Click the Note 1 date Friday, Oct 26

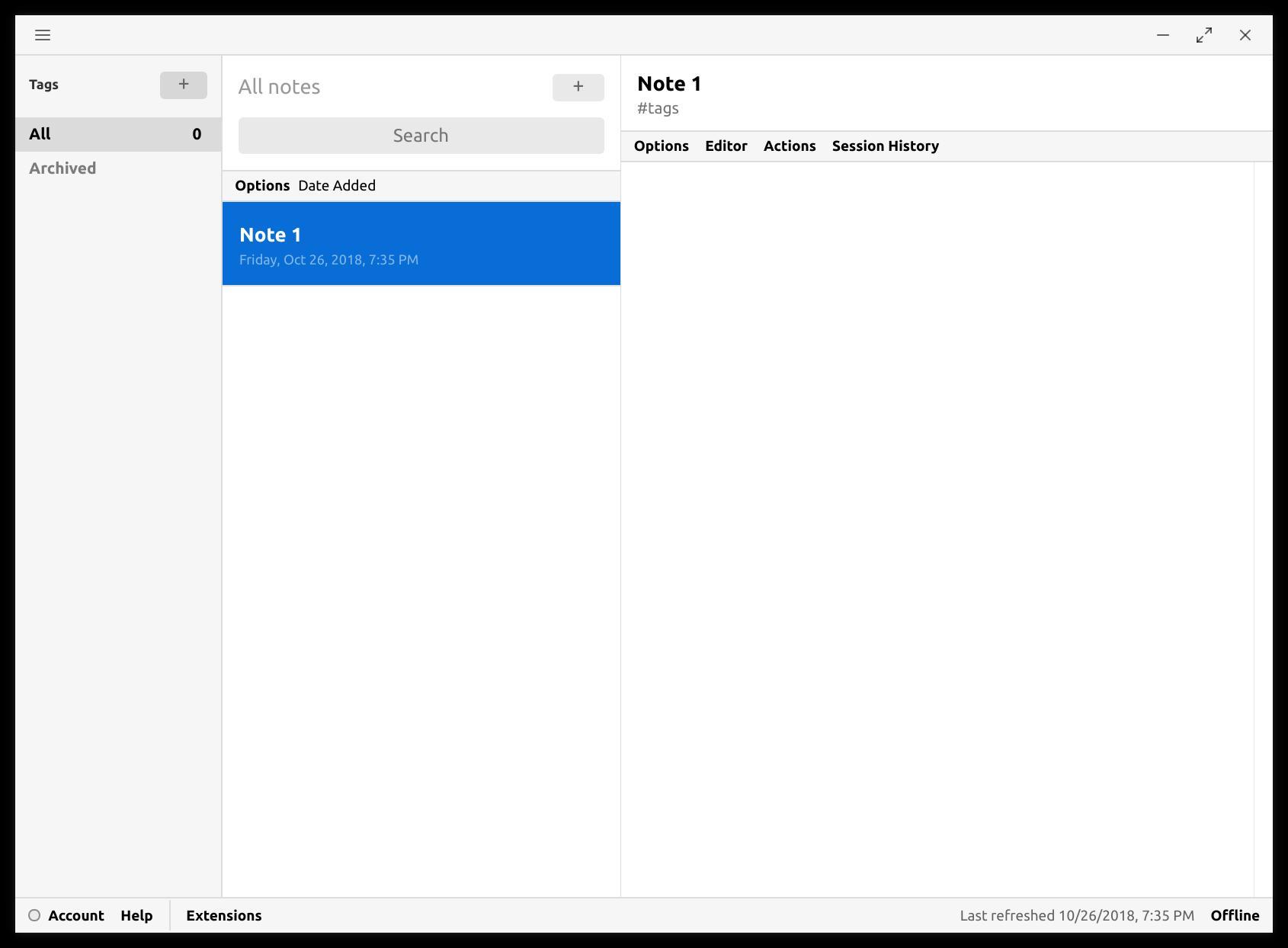click(328, 260)
